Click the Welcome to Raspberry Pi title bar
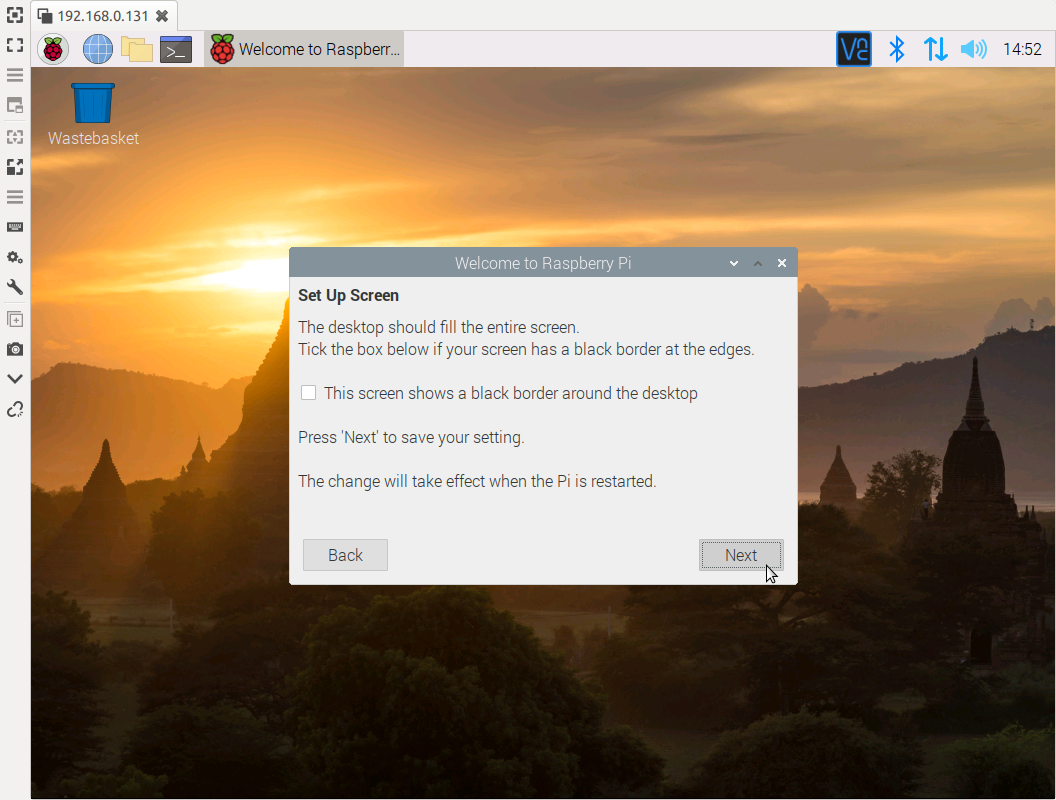 (543, 263)
